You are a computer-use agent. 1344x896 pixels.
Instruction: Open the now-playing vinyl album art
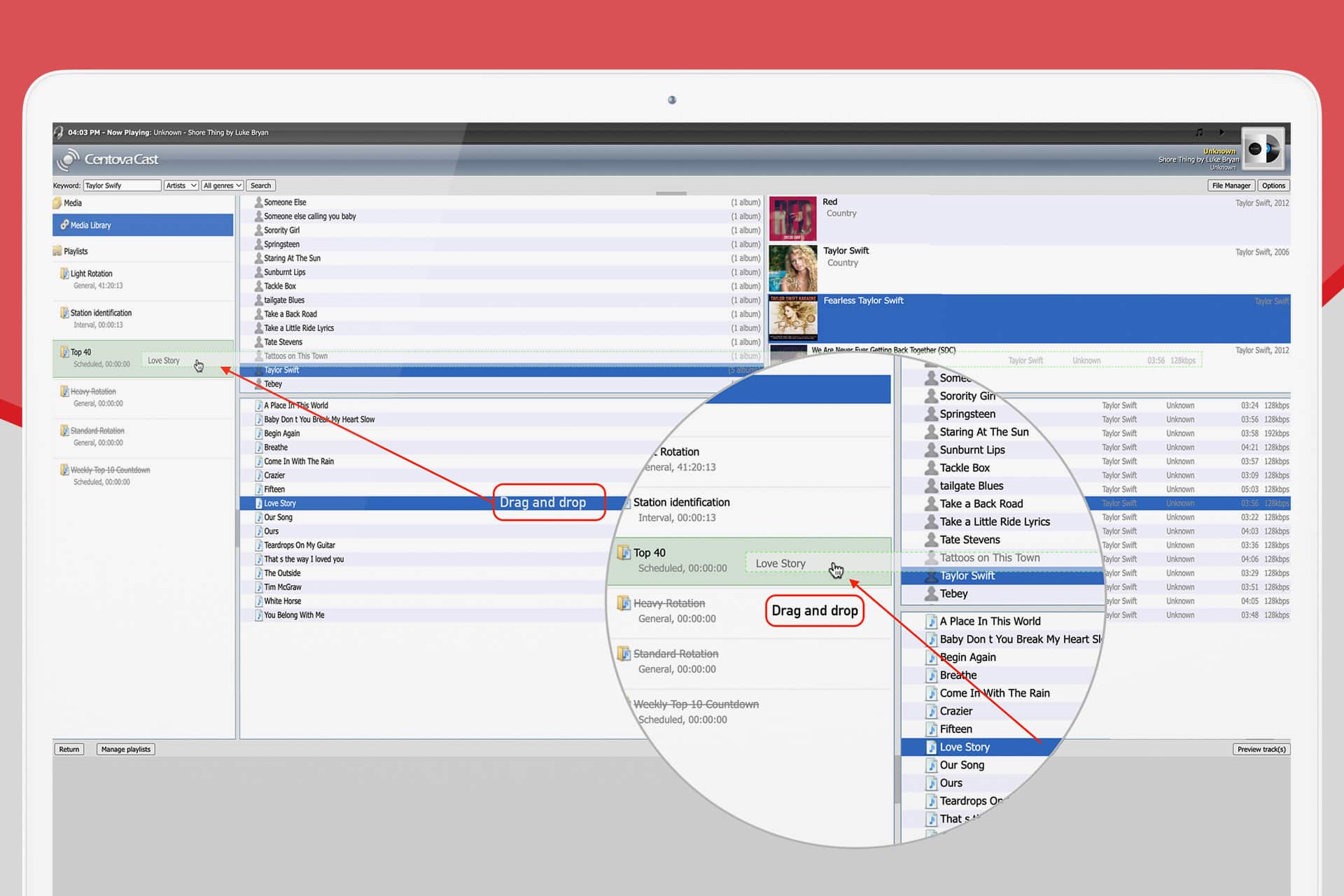pos(1263,149)
